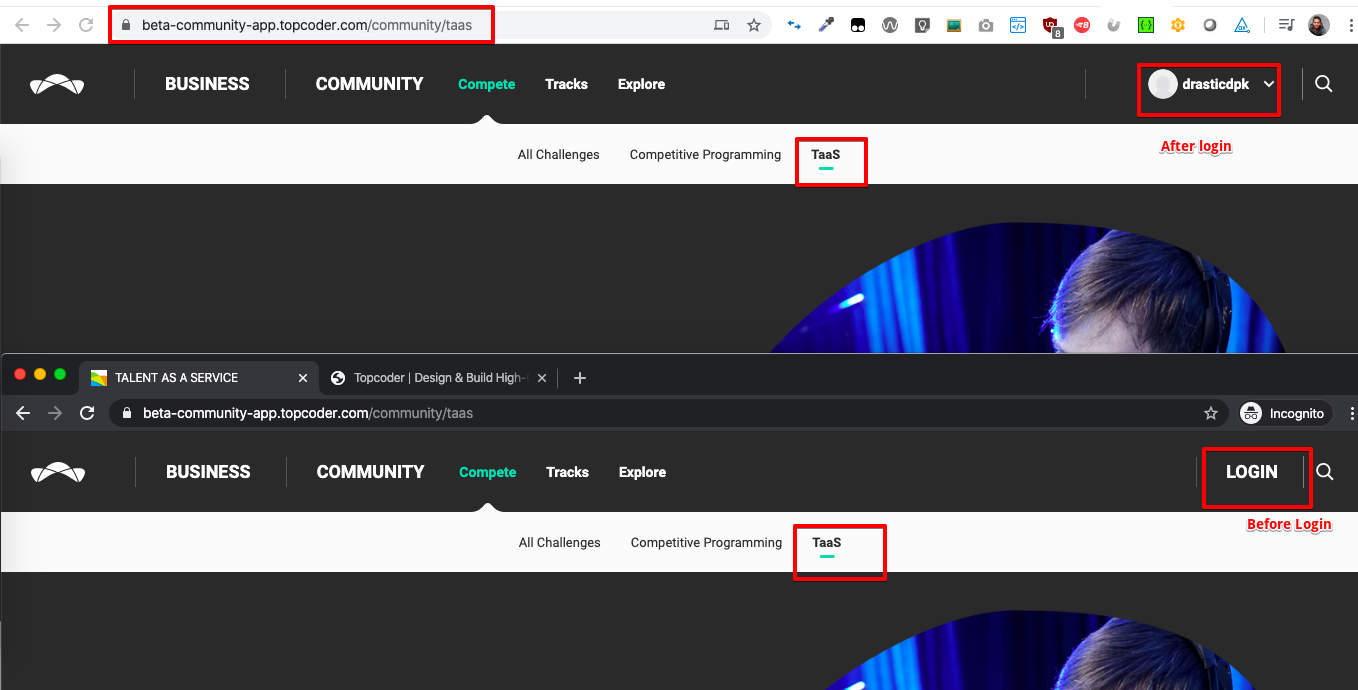1358x690 pixels.
Task: Switch to the Topcoder | Design & Build tab
Action: click(x=440, y=378)
